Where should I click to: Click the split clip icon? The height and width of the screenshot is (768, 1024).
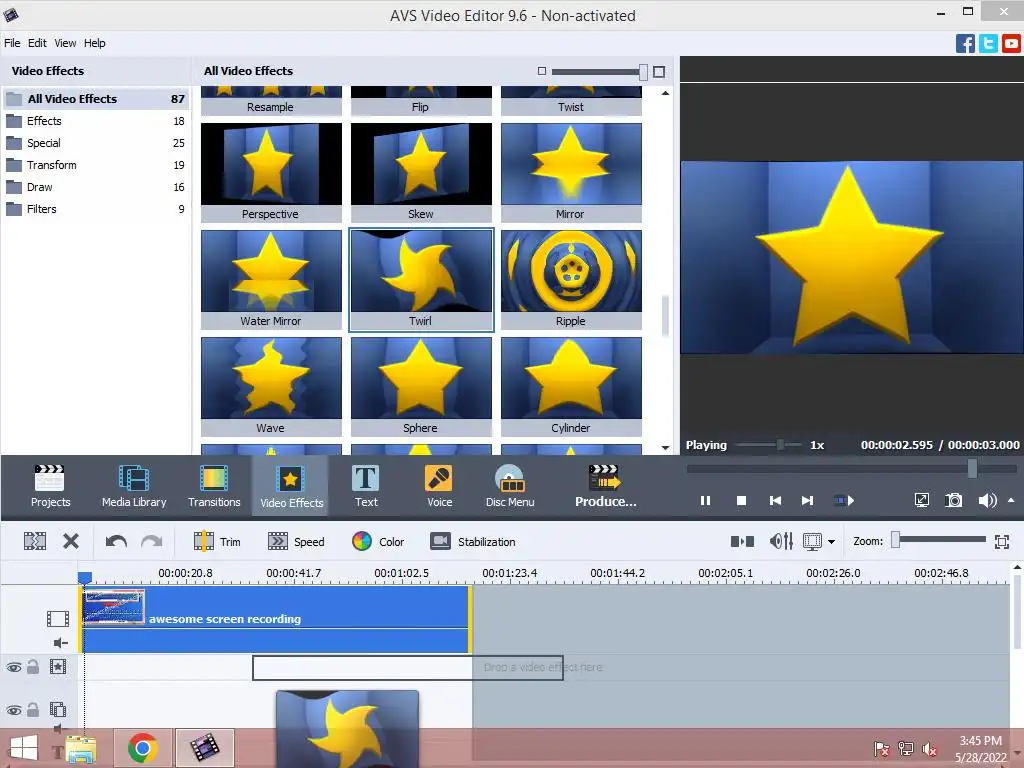[x=35, y=541]
